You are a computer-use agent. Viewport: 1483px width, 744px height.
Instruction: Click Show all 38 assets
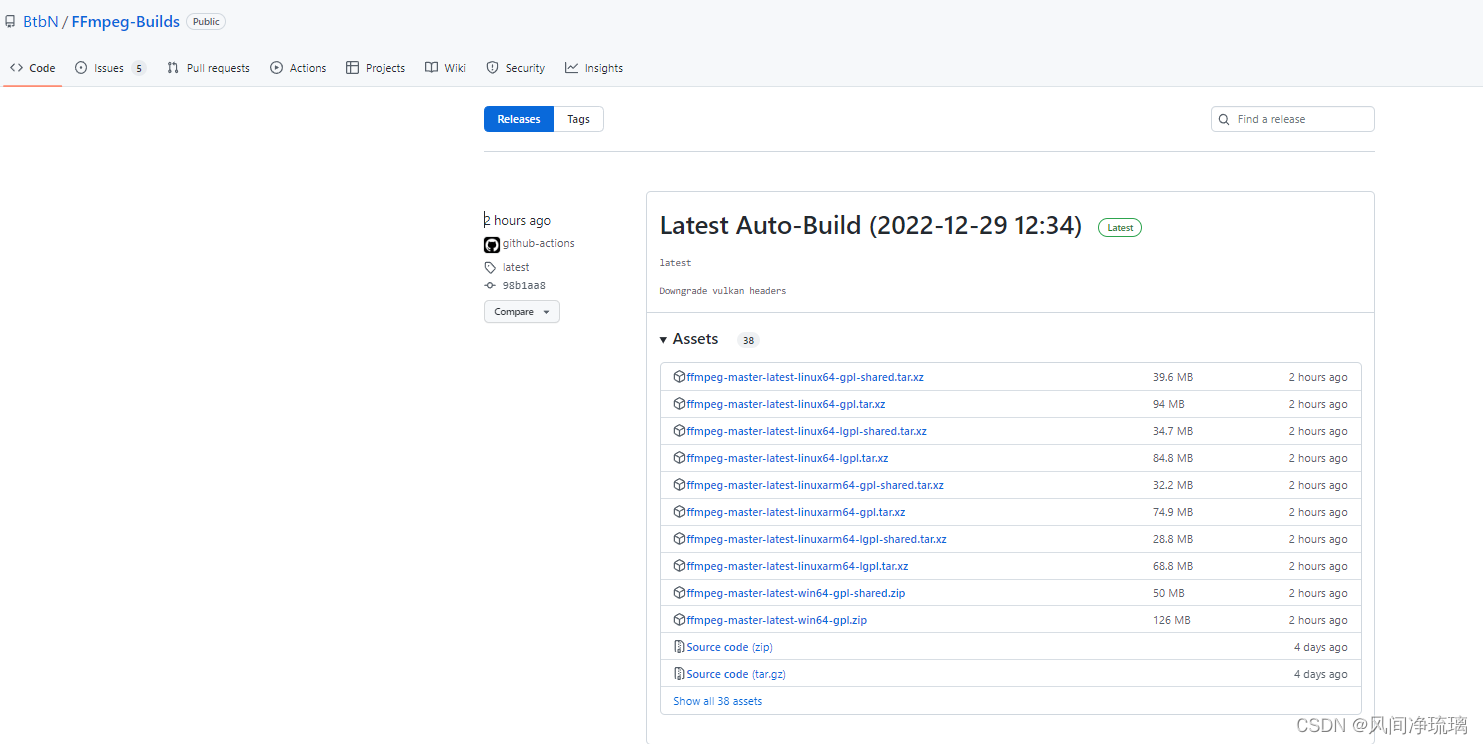pyautogui.click(x=717, y=701)
